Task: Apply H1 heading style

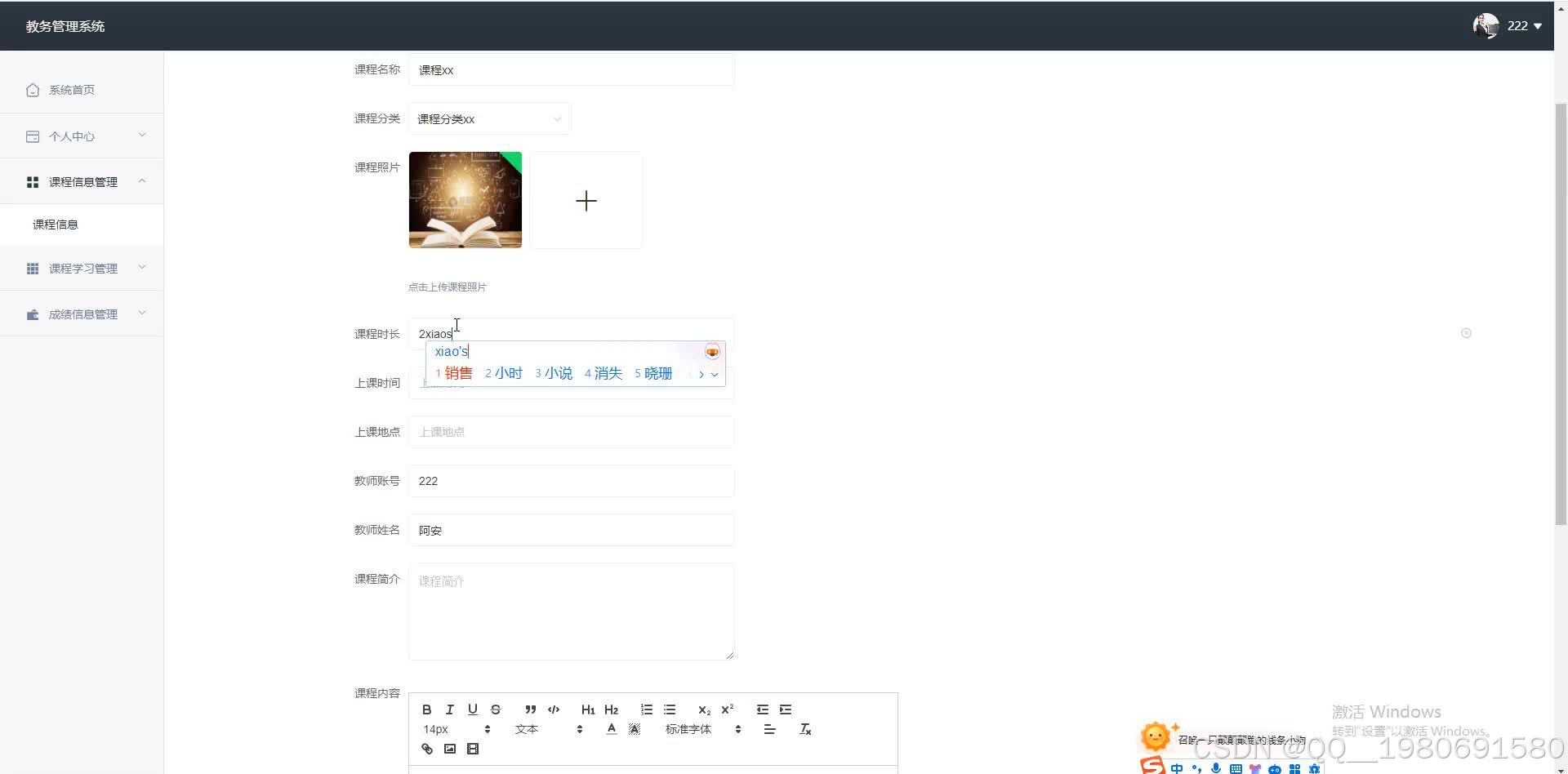Action: [x=588, y=709]
